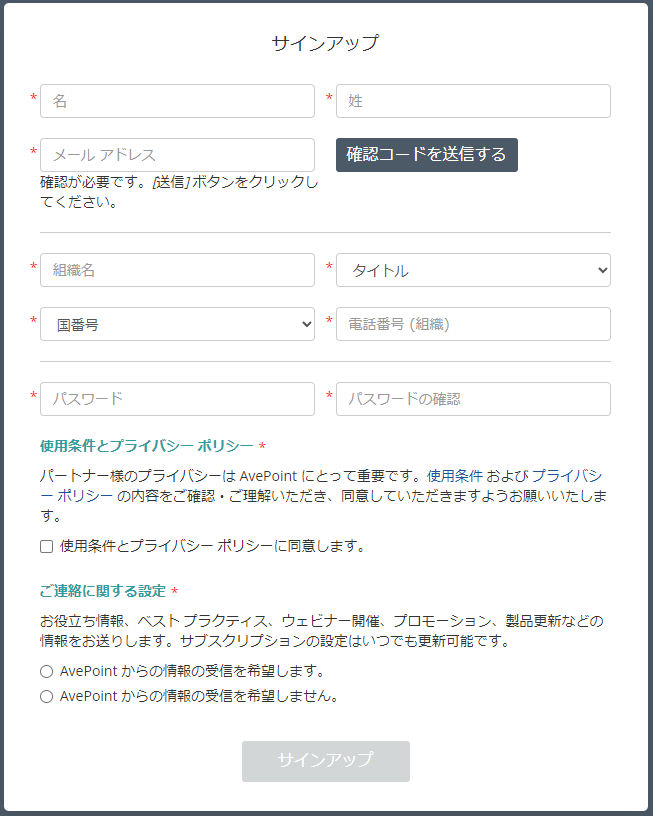This screenshot has height=816, width=653.
Task: Click the サインアップ submit button
Action: point(326,761)
